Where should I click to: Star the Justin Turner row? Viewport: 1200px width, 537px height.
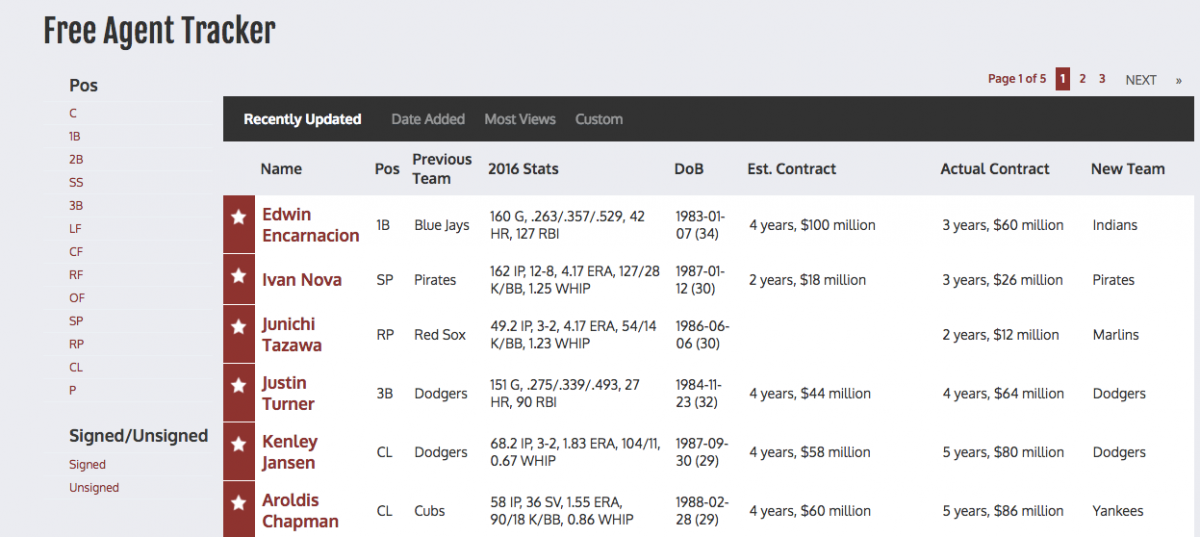[x=238, y=385]
